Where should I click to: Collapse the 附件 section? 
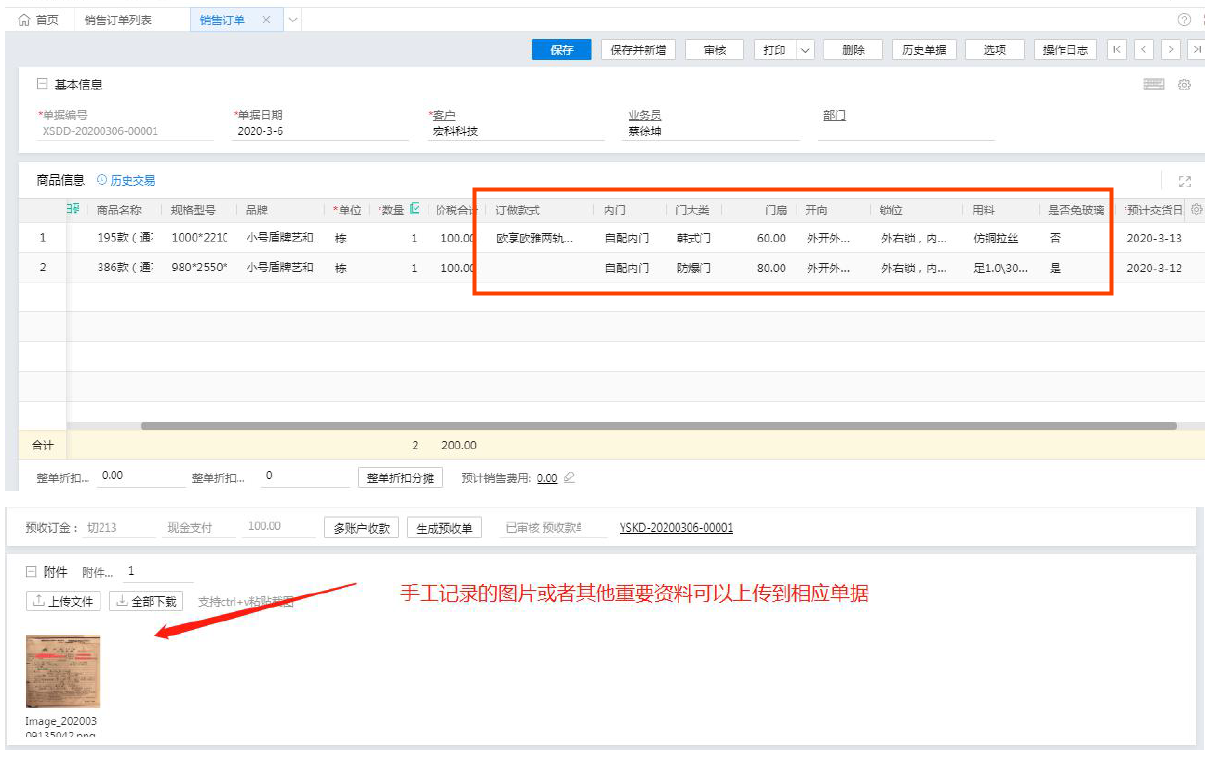[31, 572]
